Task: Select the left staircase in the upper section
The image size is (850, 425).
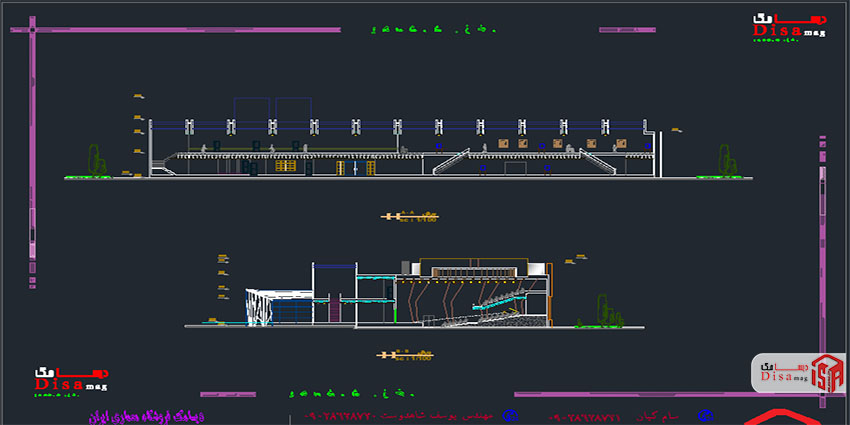Action: (x=450, y=162)
